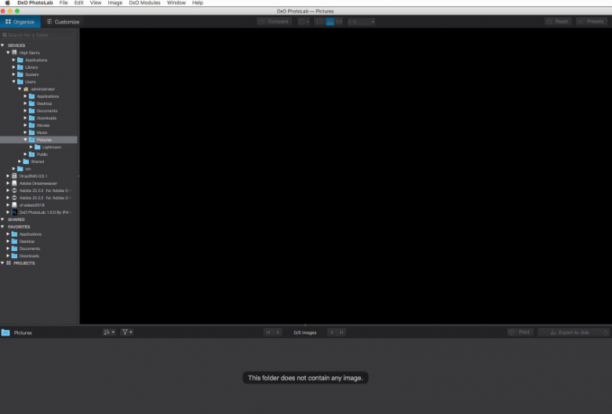Open the image sort order dropdown
Viewport: 612px width, 414px height.
click(x=109, y=332)
